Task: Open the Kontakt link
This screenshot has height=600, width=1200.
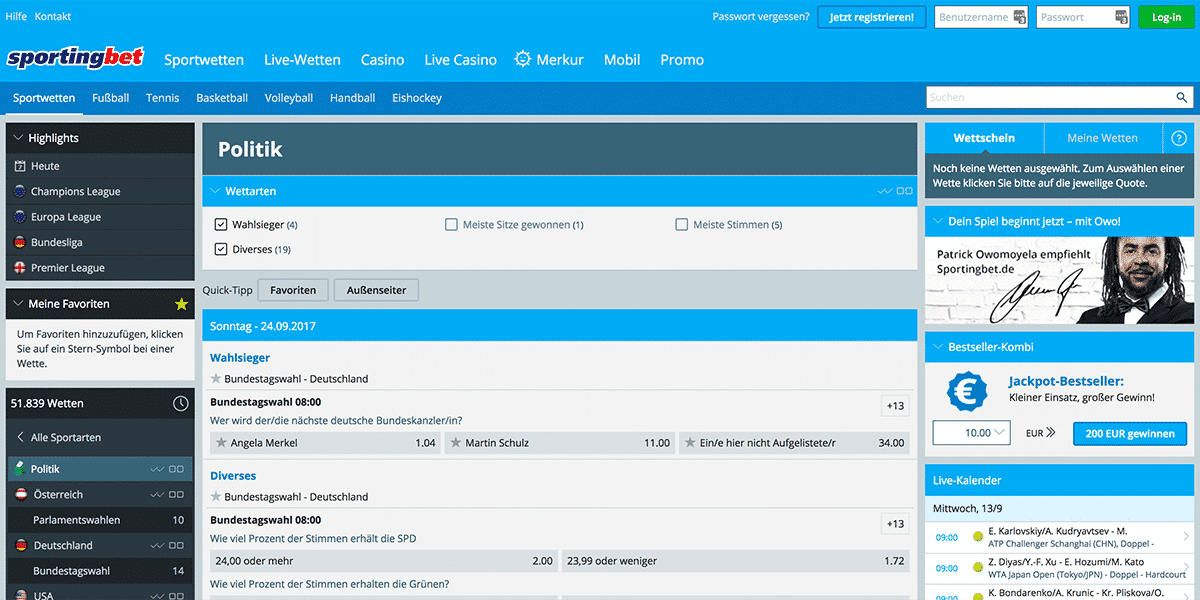Action: [x=53, y=17]
